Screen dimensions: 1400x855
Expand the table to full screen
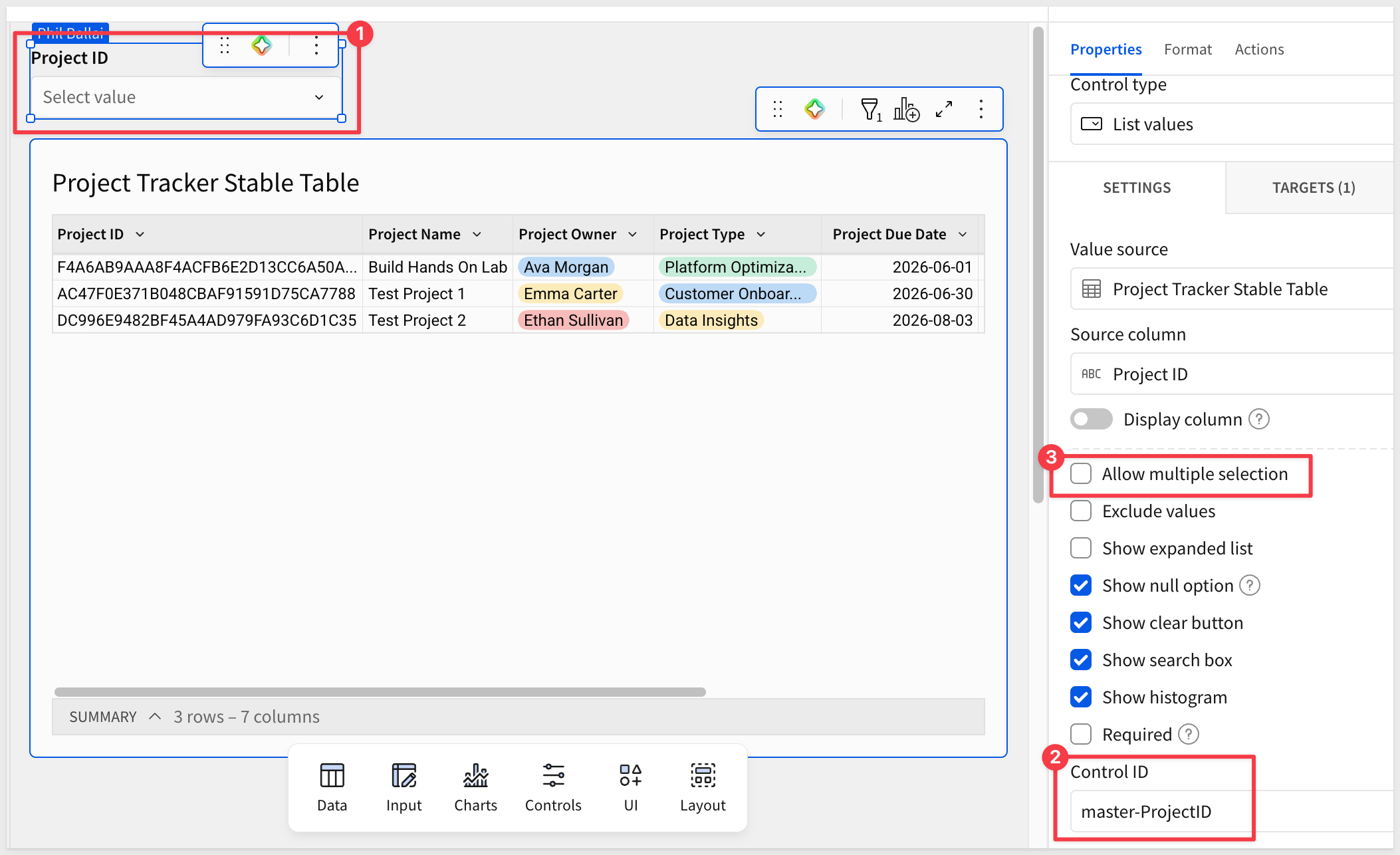tap(944, 109)
